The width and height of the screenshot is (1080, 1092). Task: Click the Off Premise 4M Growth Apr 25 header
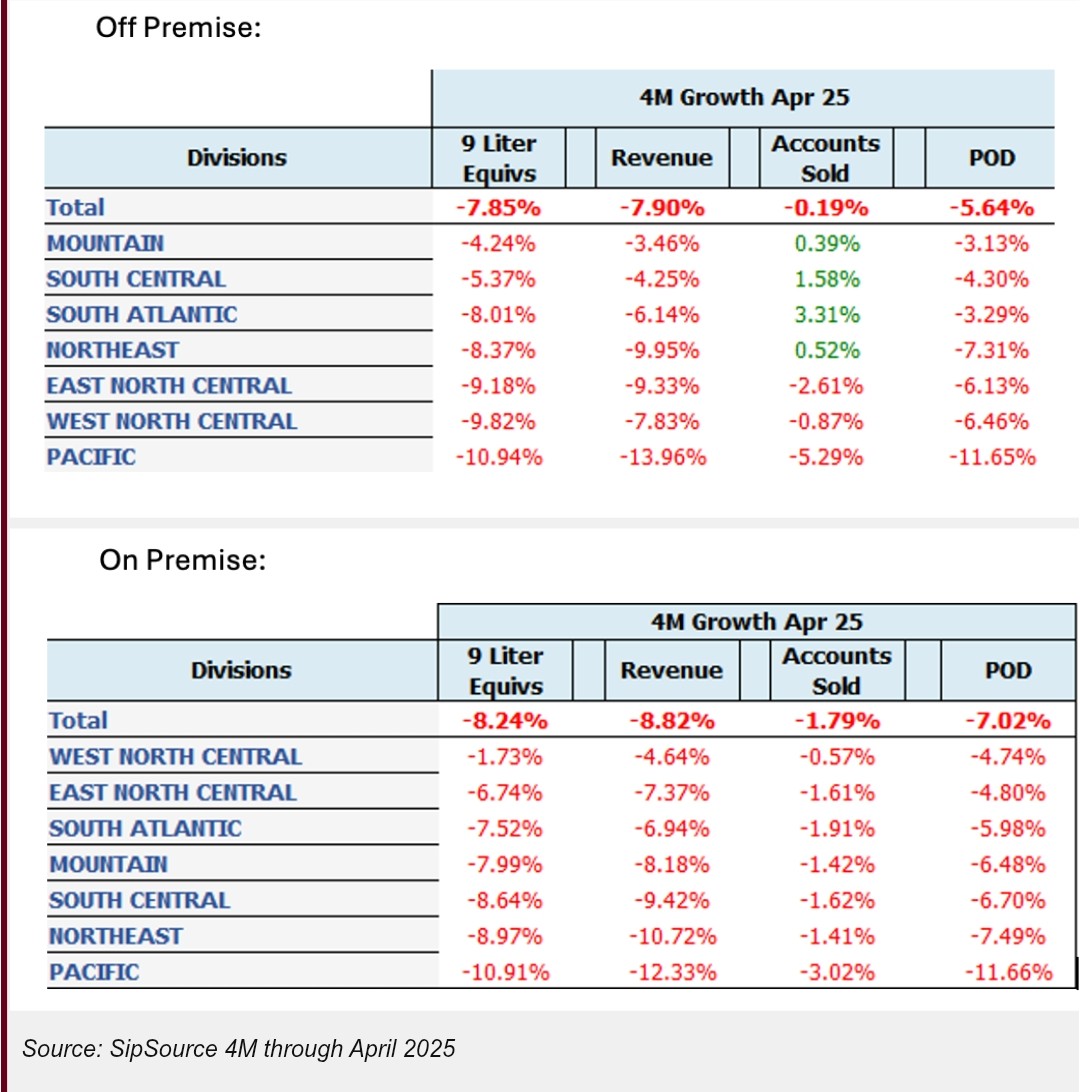tap(742, 98)
